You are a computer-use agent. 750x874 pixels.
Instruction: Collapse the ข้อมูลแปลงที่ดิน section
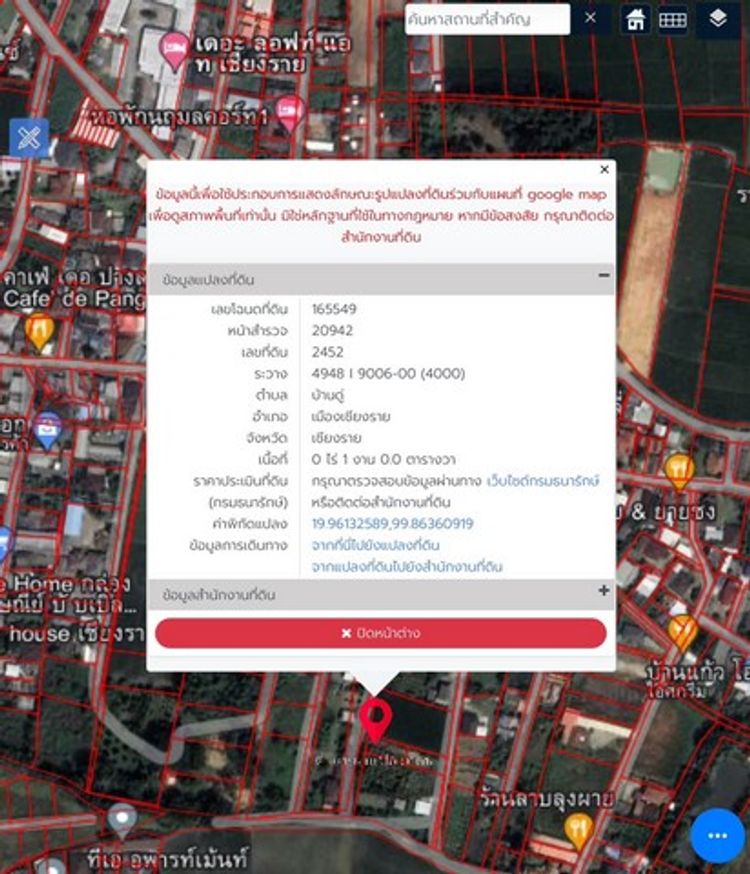pyautogui.click(x=603, y=275)
